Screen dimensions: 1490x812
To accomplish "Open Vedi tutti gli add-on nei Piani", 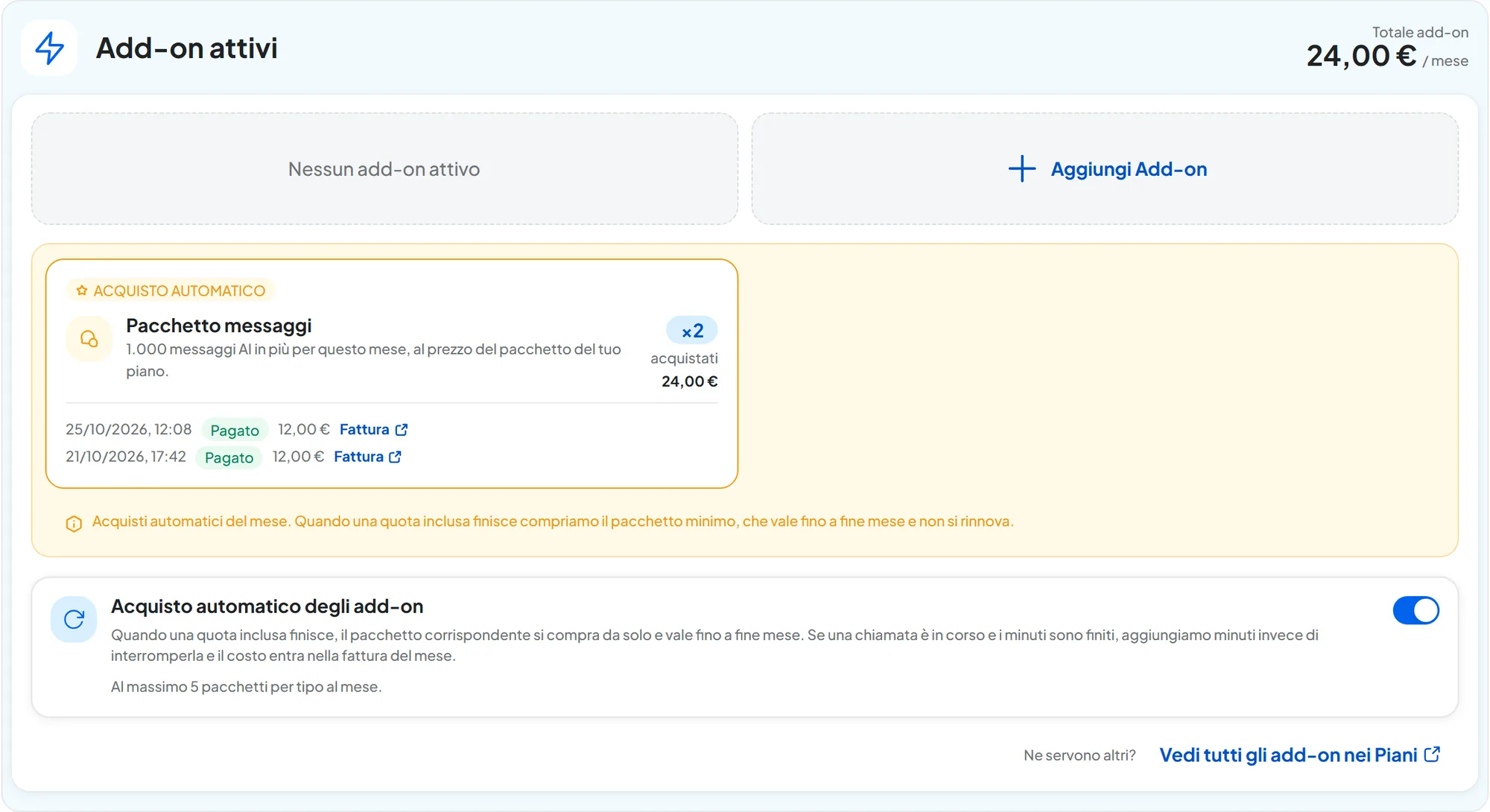I will click(1299, 755).
